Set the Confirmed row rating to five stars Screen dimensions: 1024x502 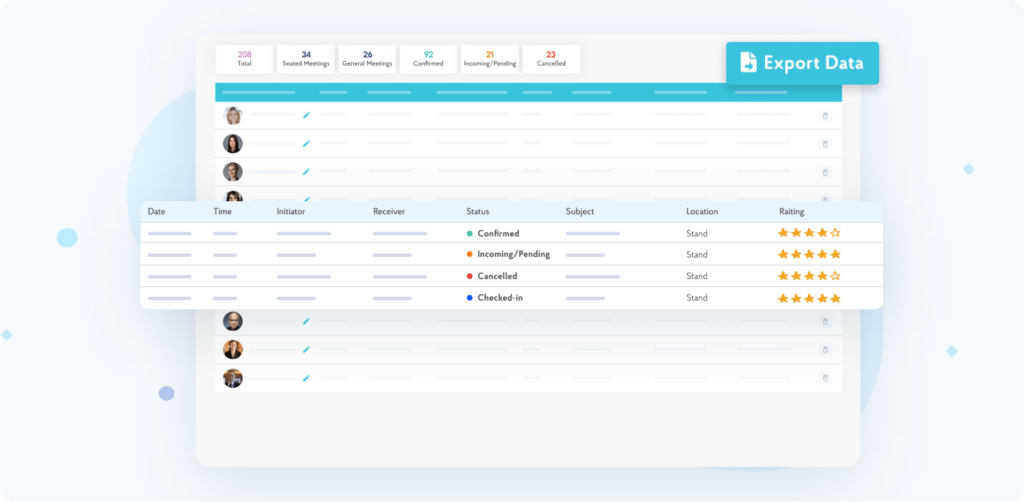pyautogui.click(x=835, y=232)
